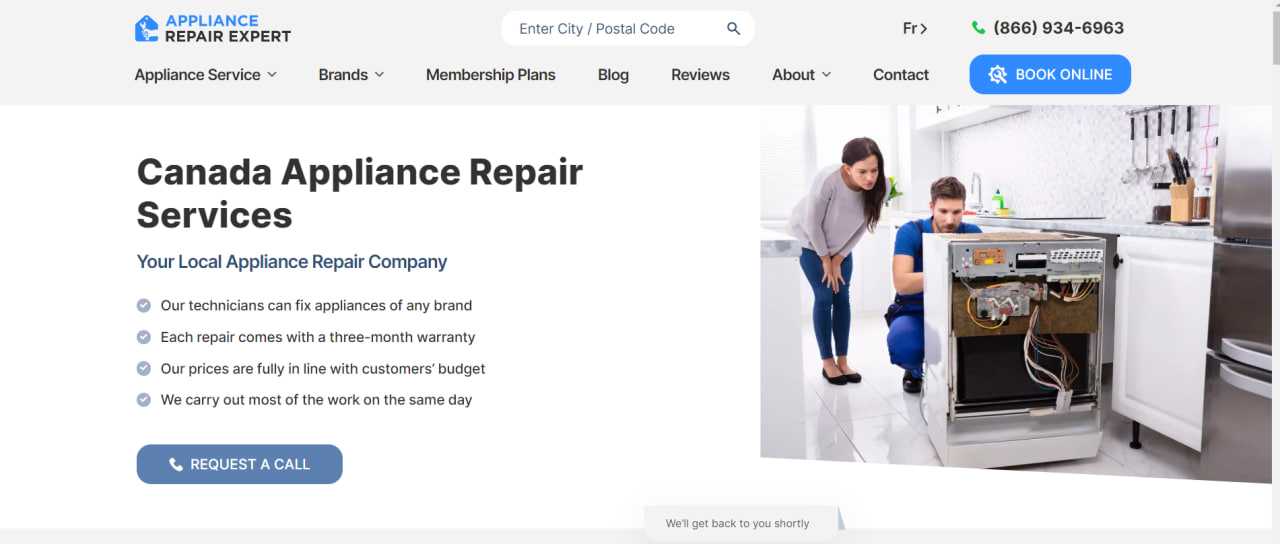Click the checkmark icon beside three-month warranty line
The width and height of the screenshot is (1280, 544).
point(144,337)
